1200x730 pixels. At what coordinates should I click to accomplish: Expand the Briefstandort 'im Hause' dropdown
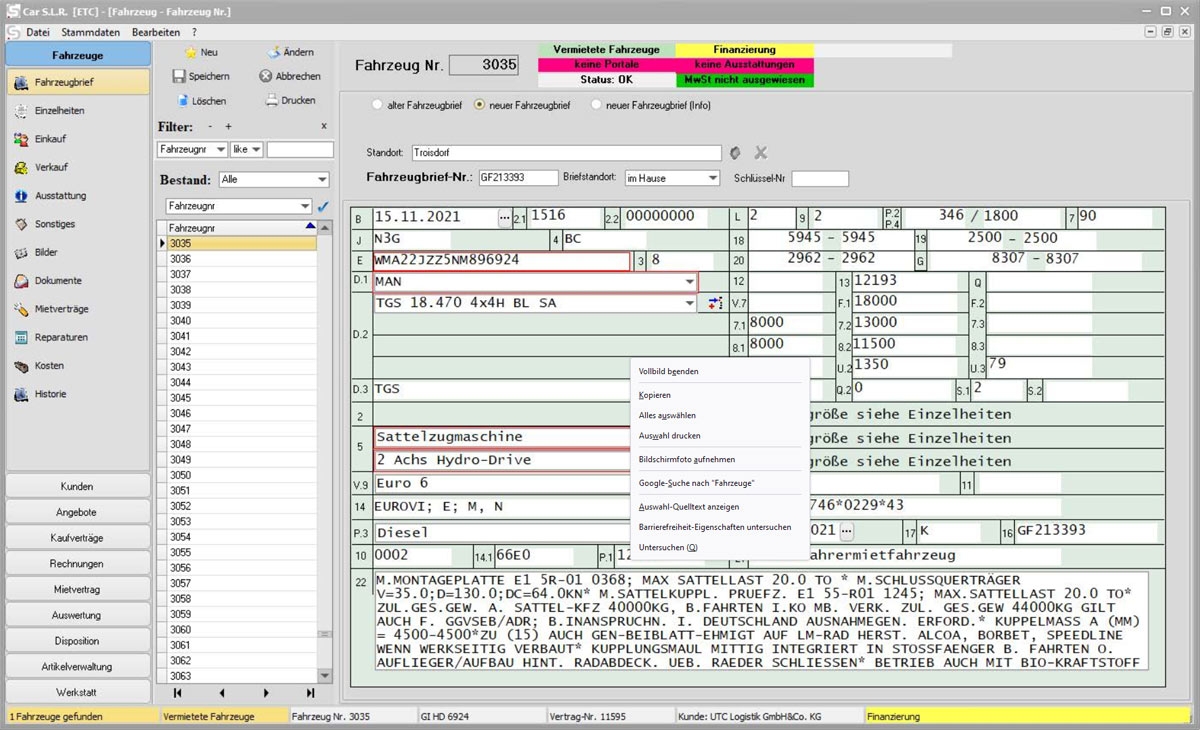coord(711,179)
